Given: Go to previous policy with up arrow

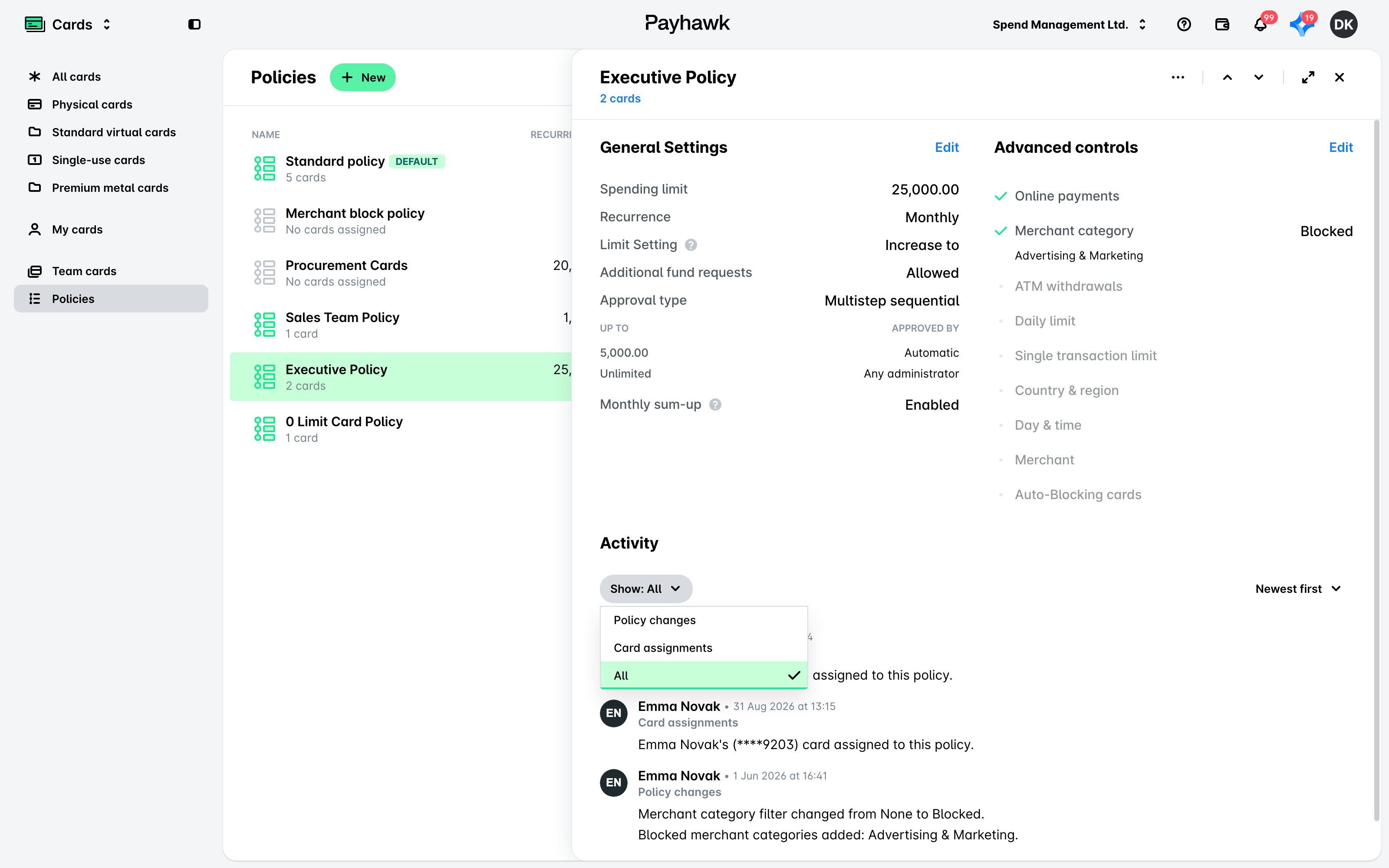Looking at the screenshot, I should click(x=1227, y=77).
